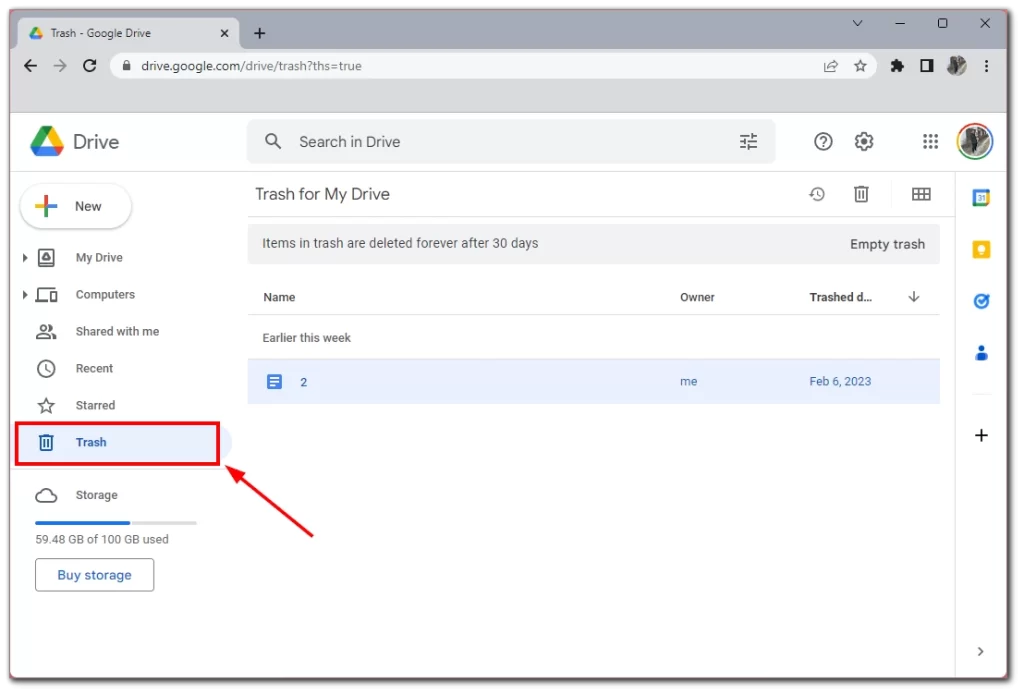The image size is (1024, 695).
Task: Toggle browser side panel icon
Action: point(927,65)
